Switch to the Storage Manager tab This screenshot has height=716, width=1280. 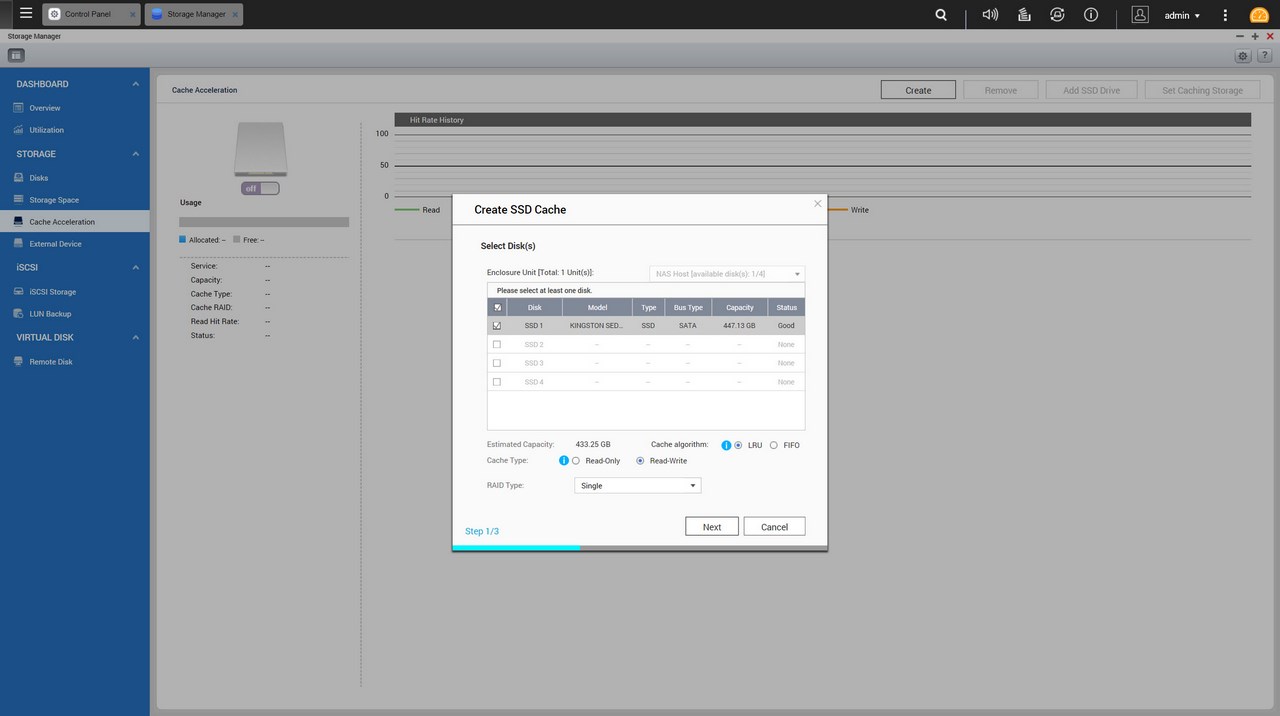click(194, 14)
